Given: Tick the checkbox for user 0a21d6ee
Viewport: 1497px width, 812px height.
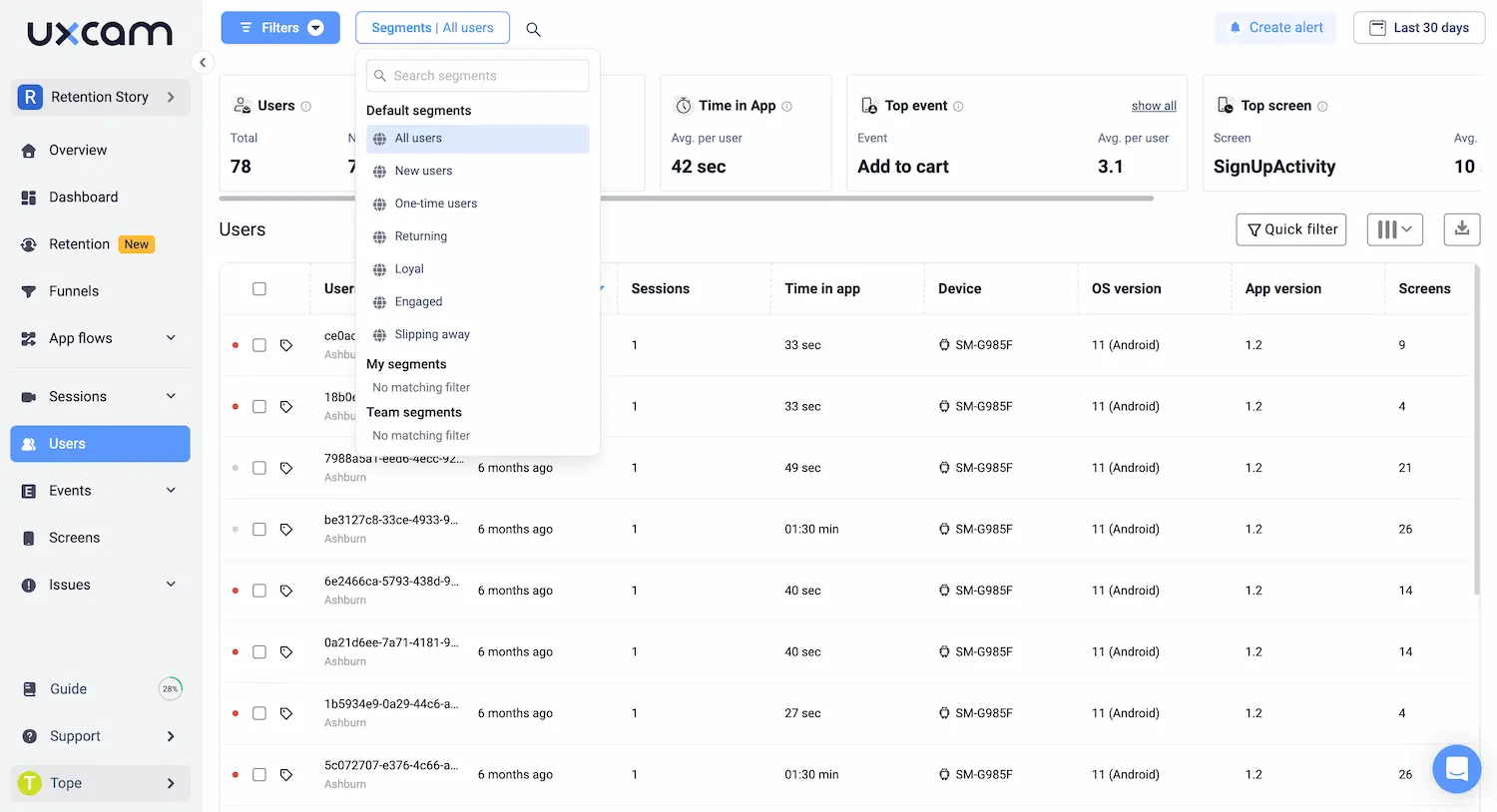Looking at the screenshot, I should (259, 652).
